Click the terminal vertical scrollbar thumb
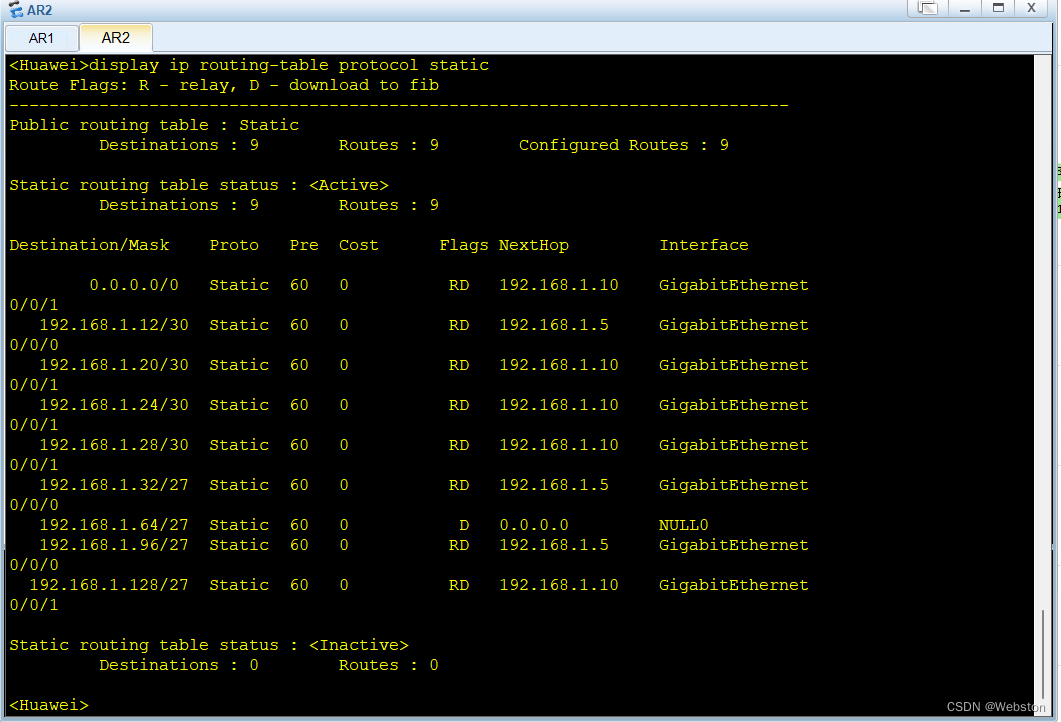 (x=1043, y=655)
